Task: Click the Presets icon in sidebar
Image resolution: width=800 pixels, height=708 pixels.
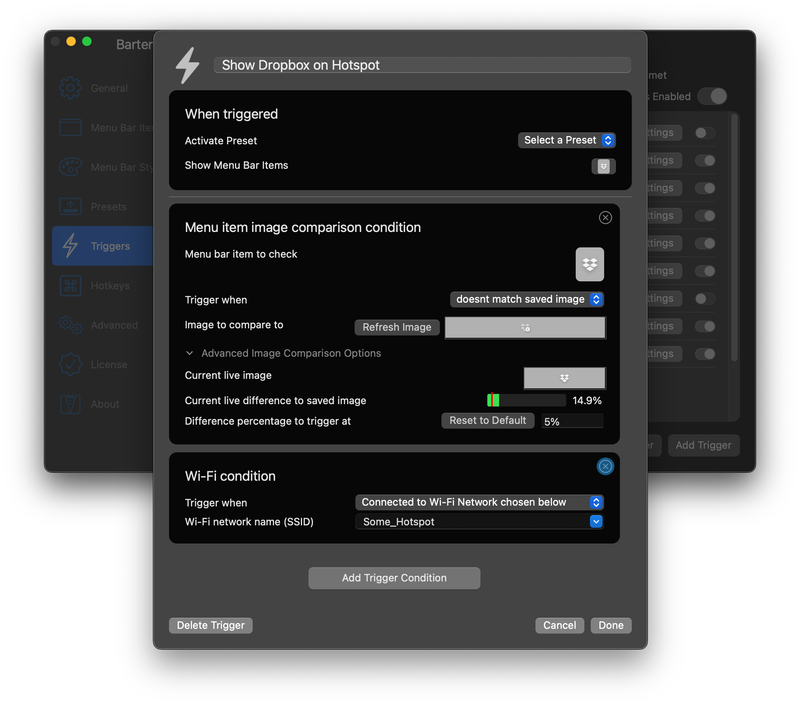Action: click(70, 207)
